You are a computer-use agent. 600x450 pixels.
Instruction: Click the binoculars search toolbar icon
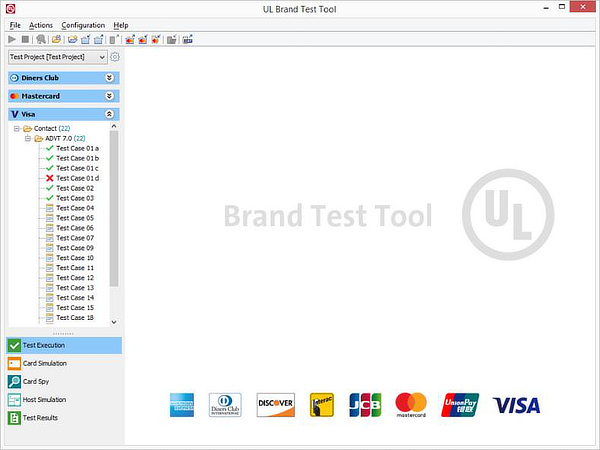pyautogui.click(x=41, y=39)
